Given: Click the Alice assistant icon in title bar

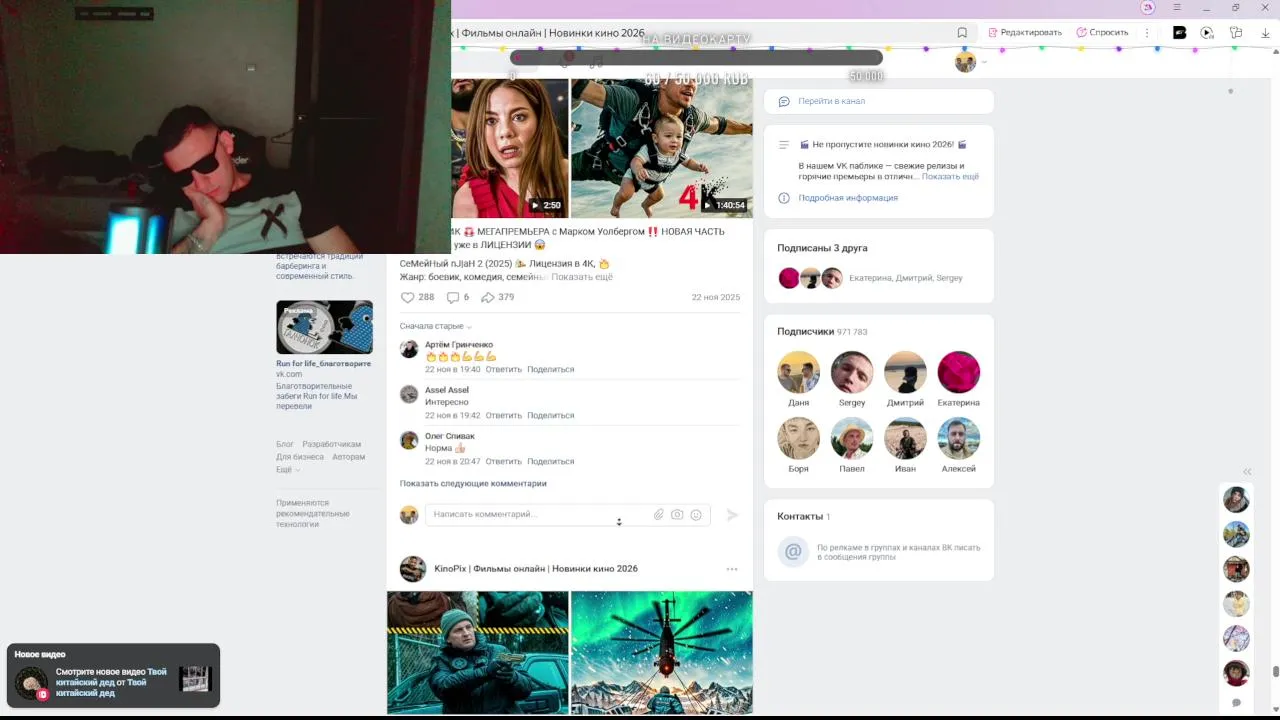Looking at the screenshot, I should pyautogui.click(x=1148, y=7).
